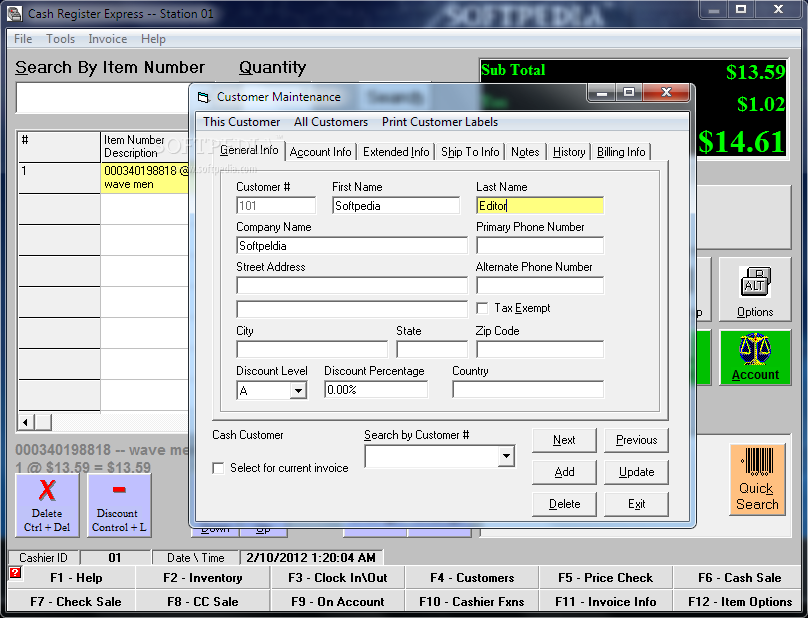The height and width of the screenshot is (618, 808).
Task: Exit the Customer Maintenance dialog
Action: [636, 504]
